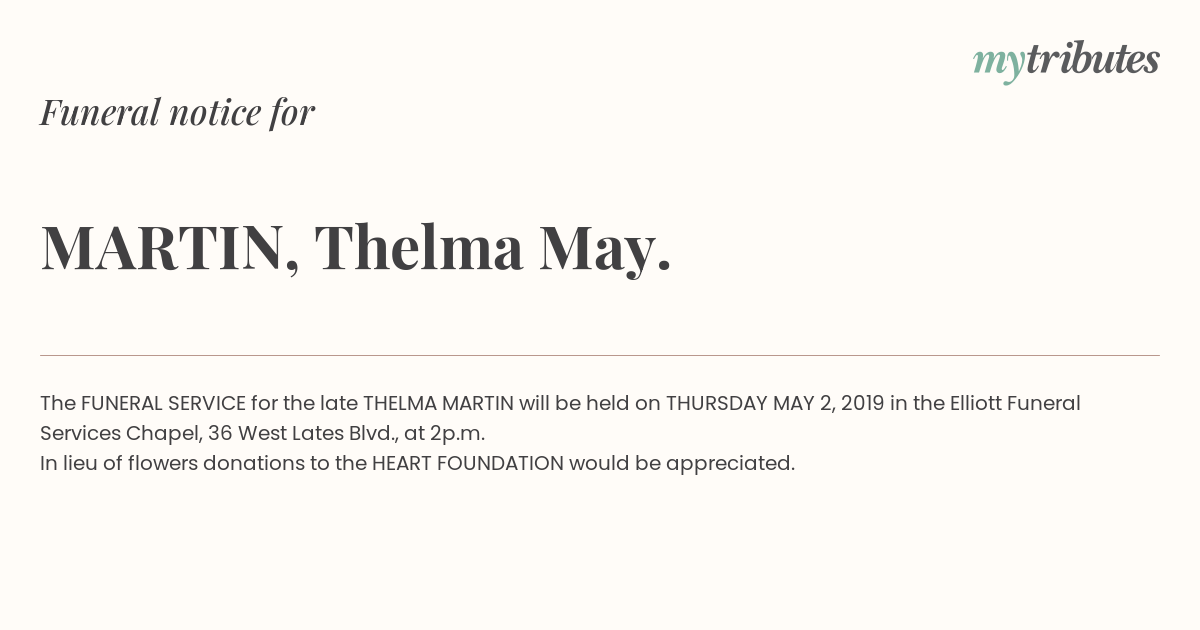Image resolution: width=1200 pixels, height=630 pixels.
Task: Click "THELMA MARTIN" in the notice paragraph
Action: click(438, 403)
